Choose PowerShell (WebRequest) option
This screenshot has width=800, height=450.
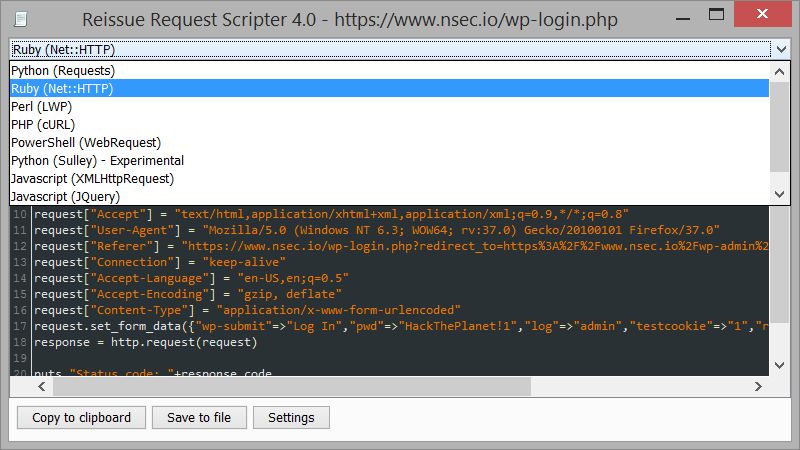tap(389, 142)
